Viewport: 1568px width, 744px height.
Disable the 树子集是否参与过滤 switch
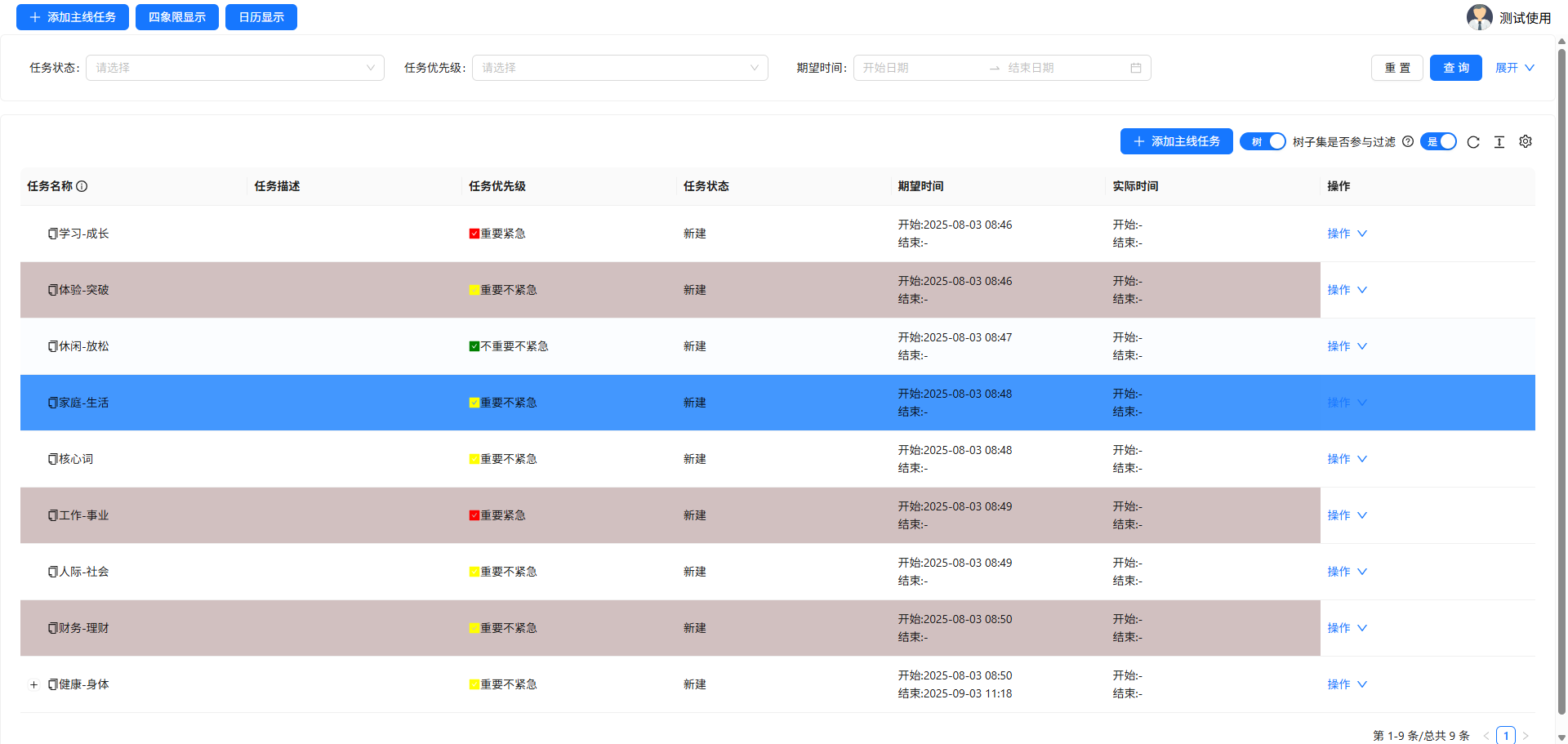(x=1439, y=141)
